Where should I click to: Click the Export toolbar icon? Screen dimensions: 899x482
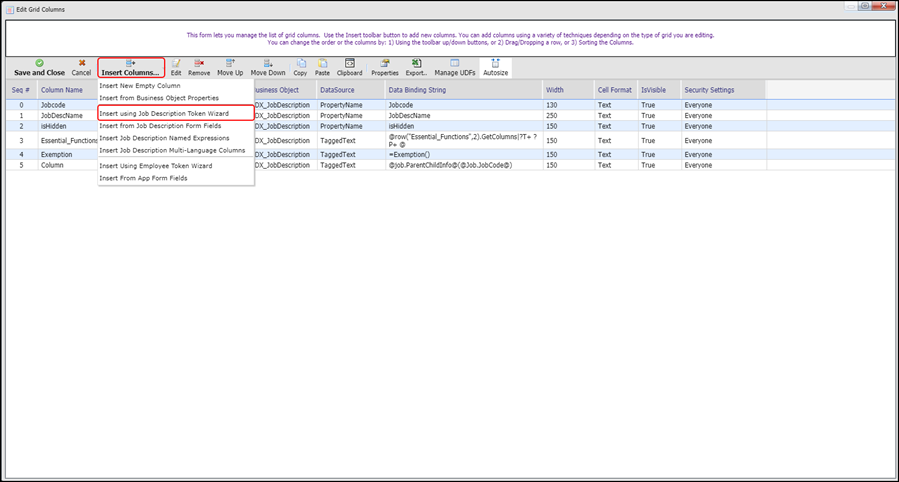[x=416, y=68]
